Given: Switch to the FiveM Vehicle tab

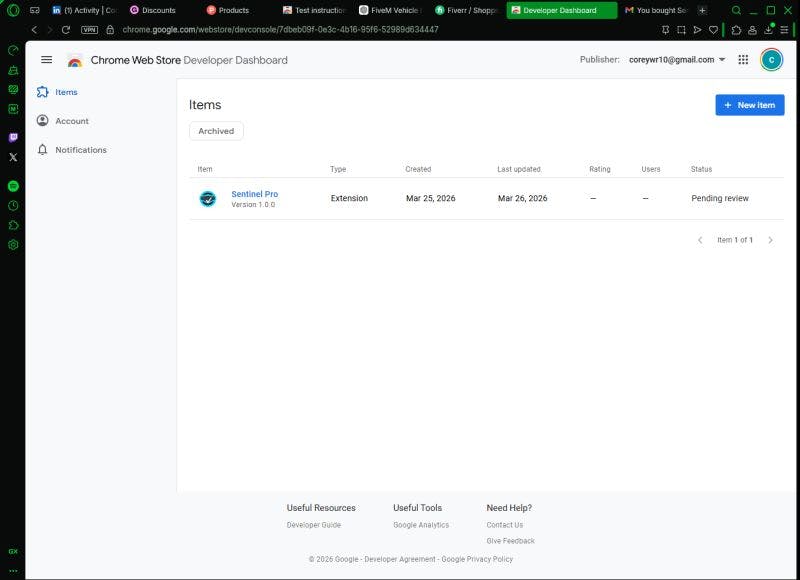Looking at the screenshot, I should (390, 10).
